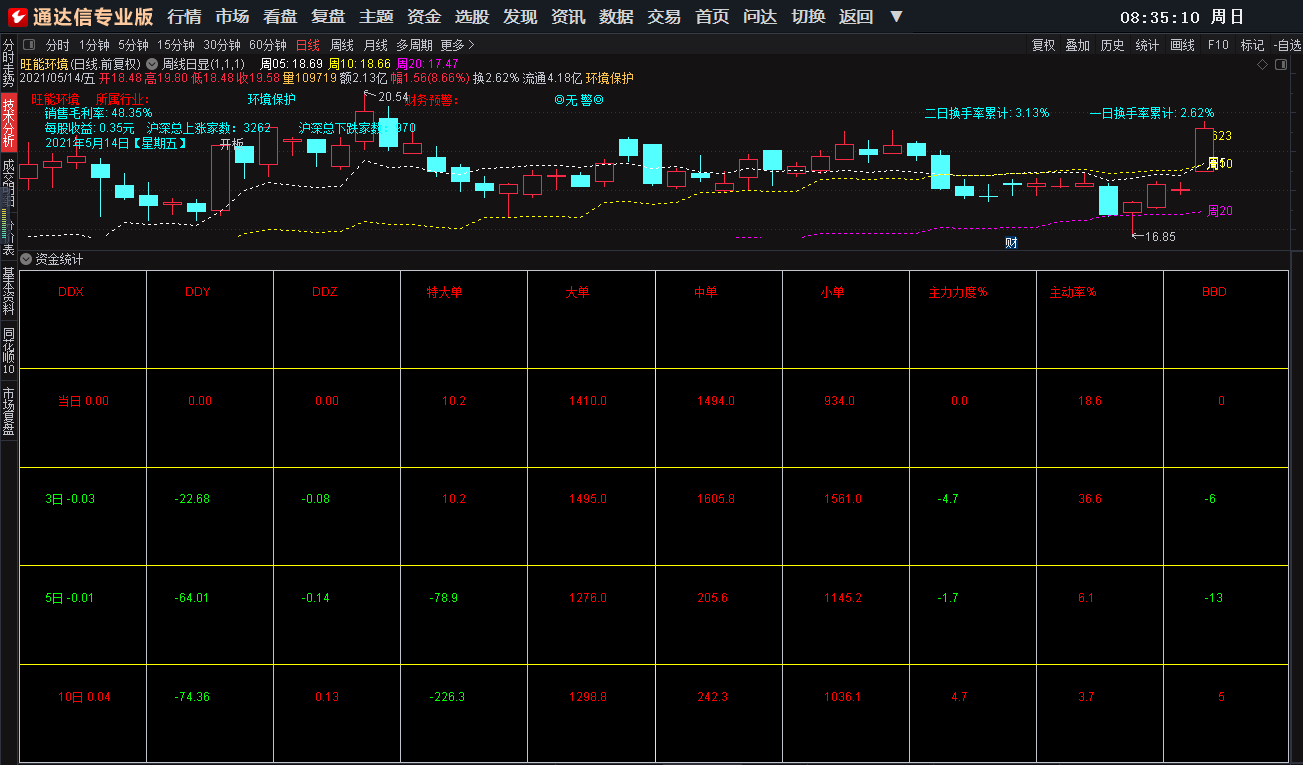Select 分时走势 left sidebar tab
The height and width of the screenshot is (765, 1303).
(8, 64)
